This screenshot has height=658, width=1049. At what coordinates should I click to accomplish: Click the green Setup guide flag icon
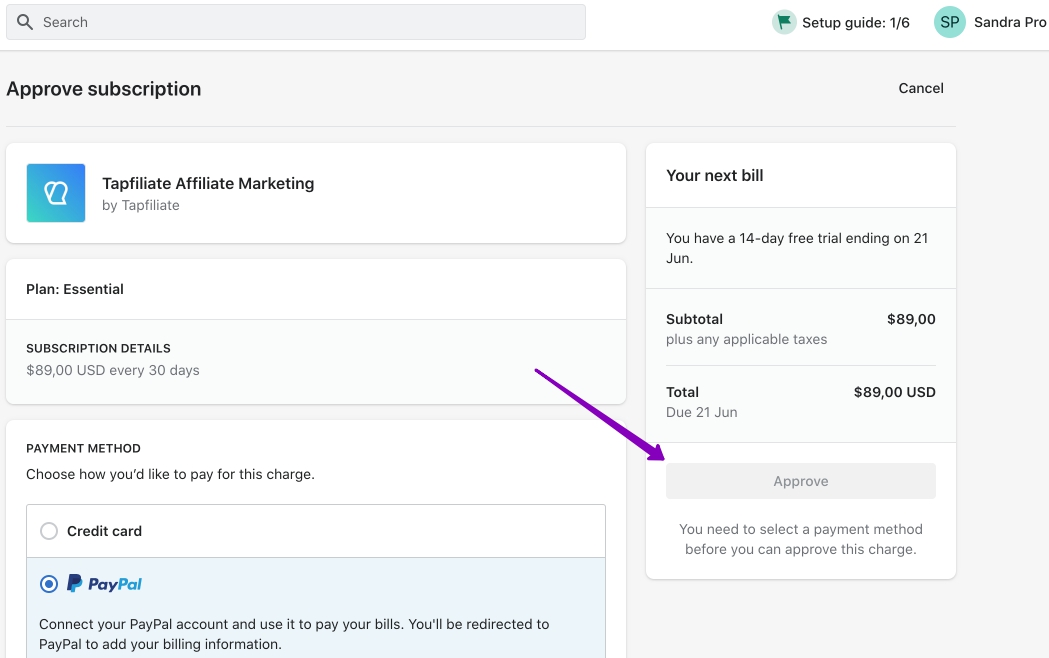tap(784, 22)
